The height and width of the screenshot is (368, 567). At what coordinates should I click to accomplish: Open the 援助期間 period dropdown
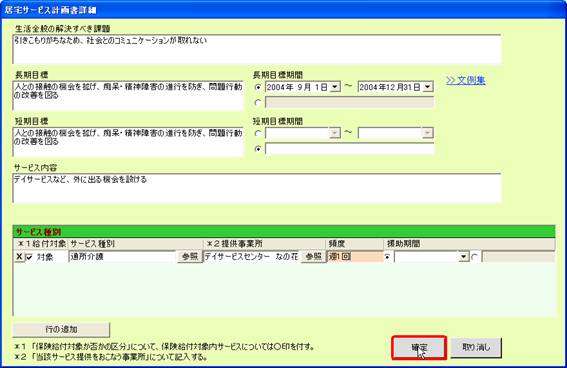tap(464, 257)
